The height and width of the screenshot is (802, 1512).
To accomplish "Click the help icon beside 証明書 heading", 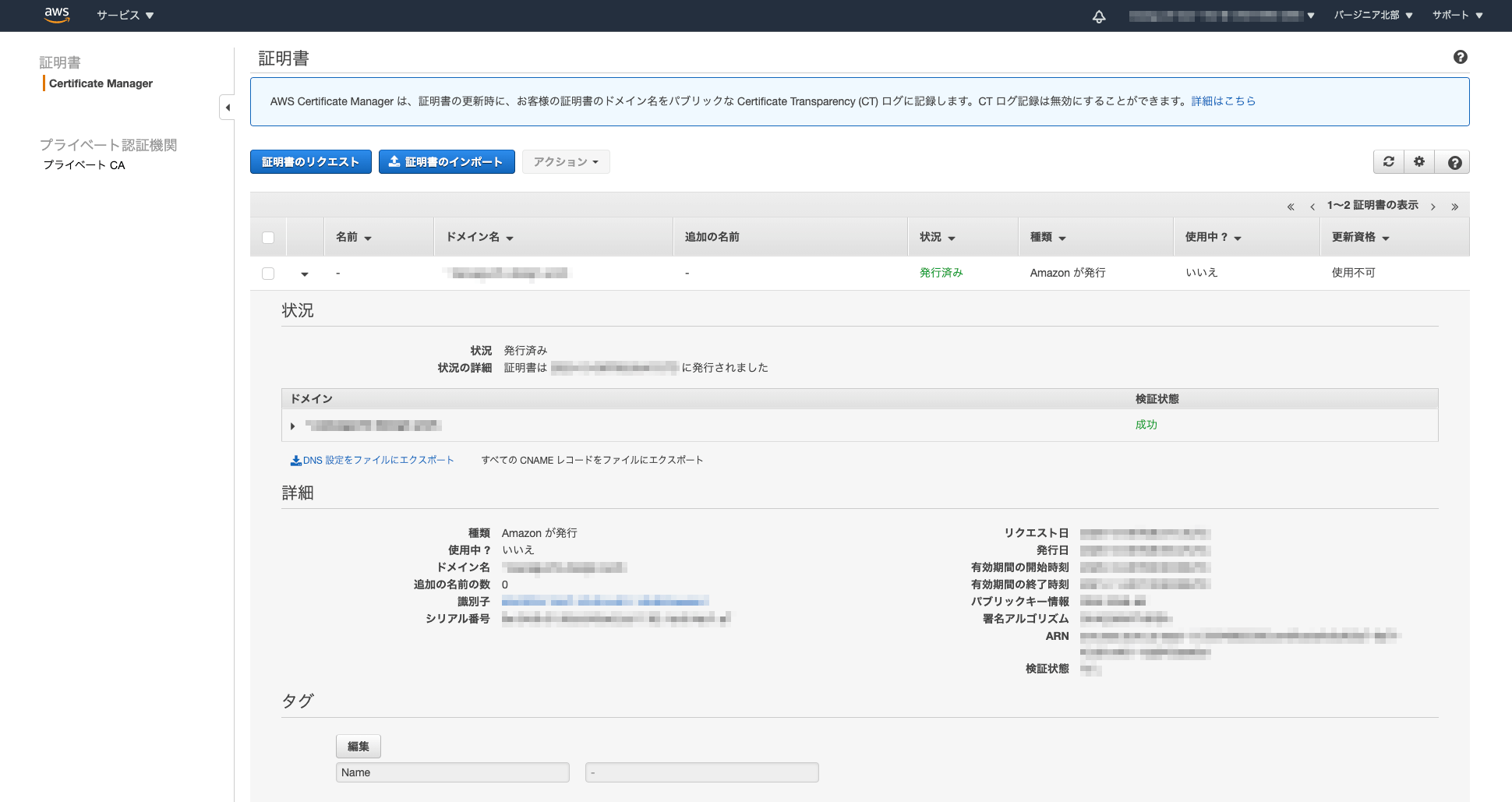I will [1461, 57].
